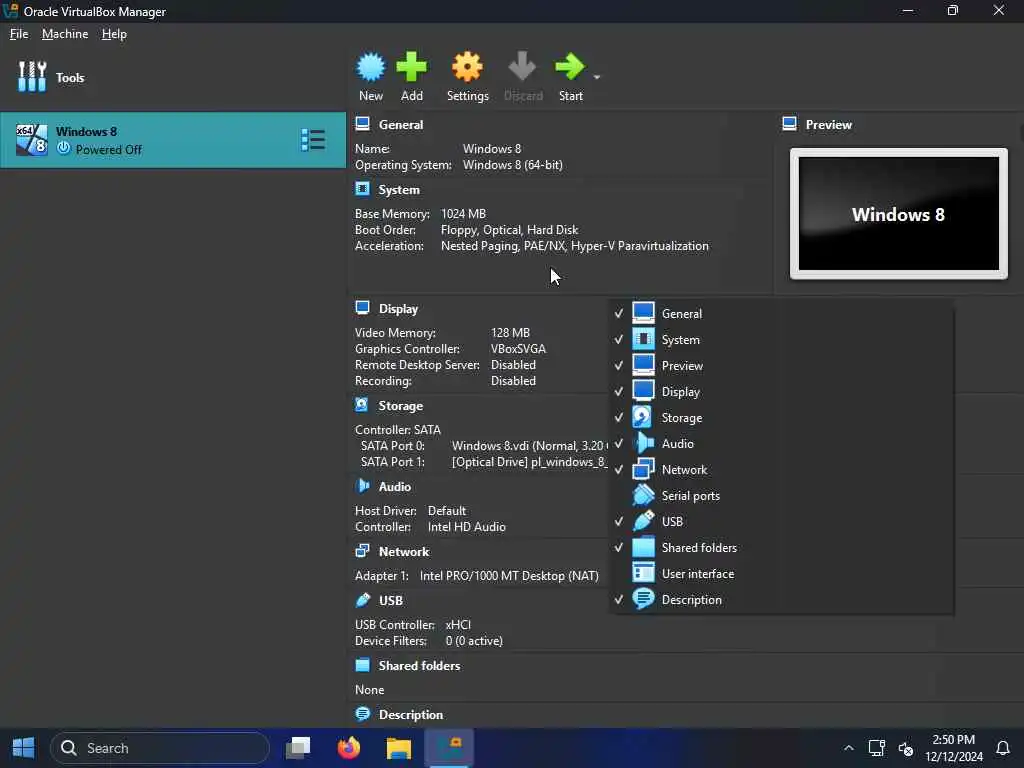1024x768 pixels.
Task: Open the Windows 8 machine tools list icon
Action: pos(313,140)
